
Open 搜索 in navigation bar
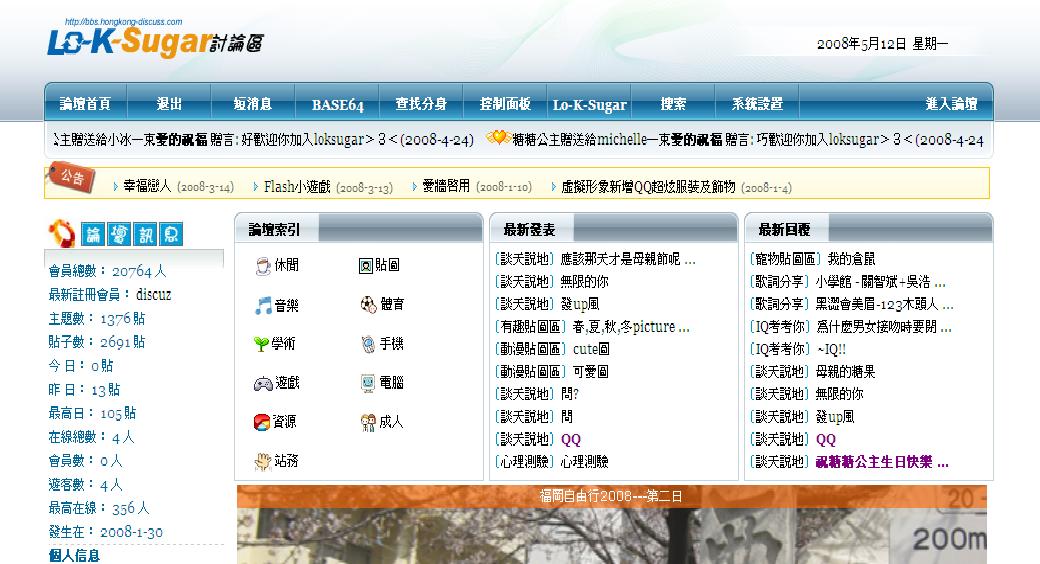(x=673, y=104)
